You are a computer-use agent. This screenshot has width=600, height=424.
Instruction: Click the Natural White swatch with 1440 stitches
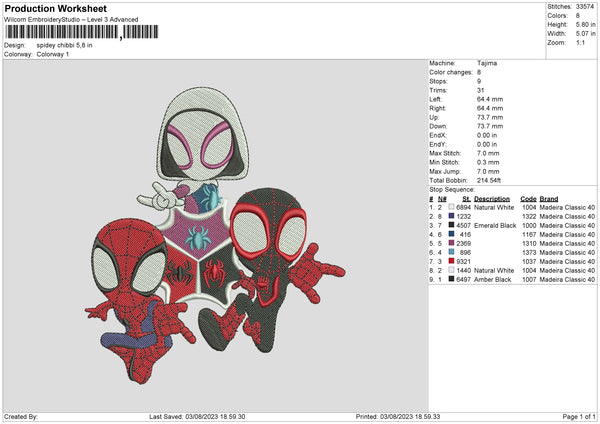click(x=451, y=270)
